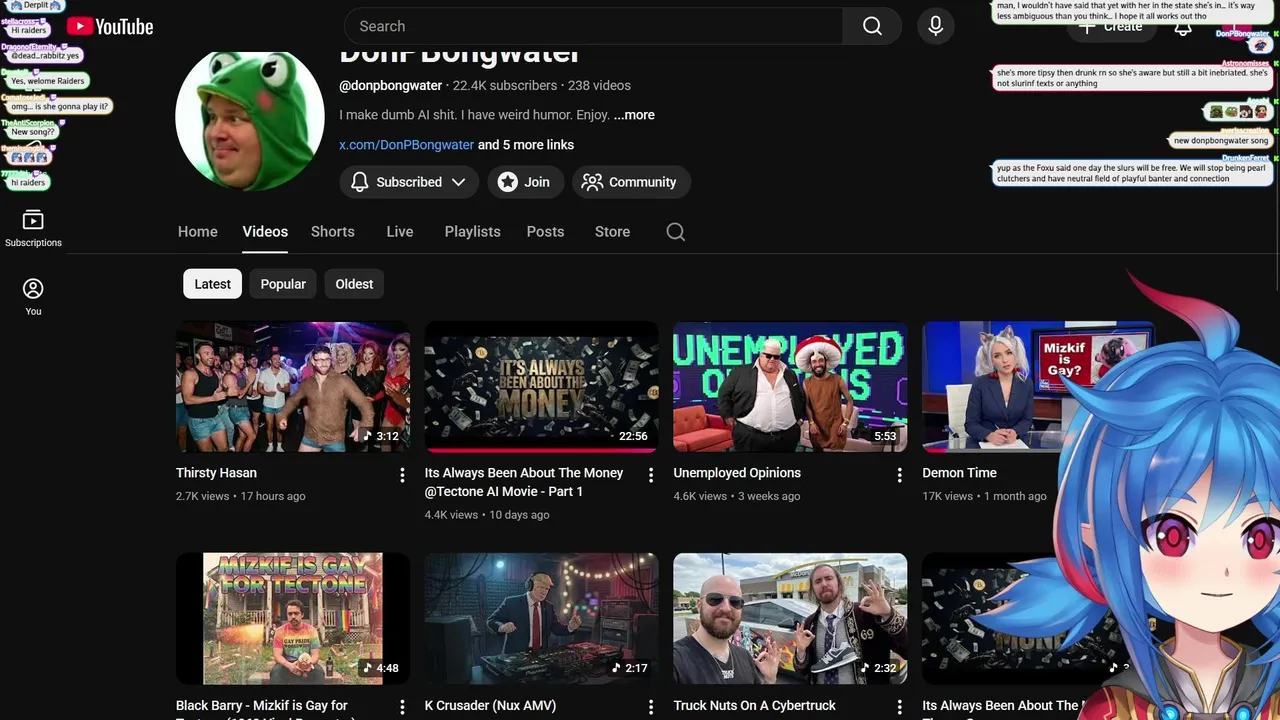Open options menu for Thirsty Hasan

[402, 475]
